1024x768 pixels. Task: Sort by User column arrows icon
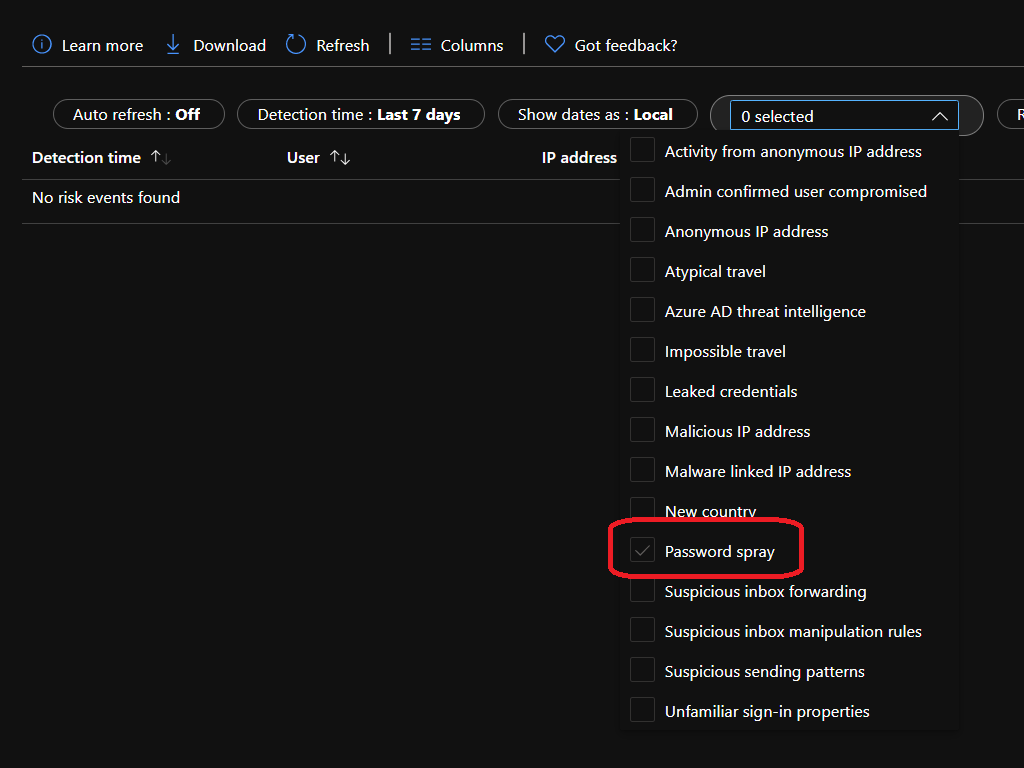pos(340,158)
